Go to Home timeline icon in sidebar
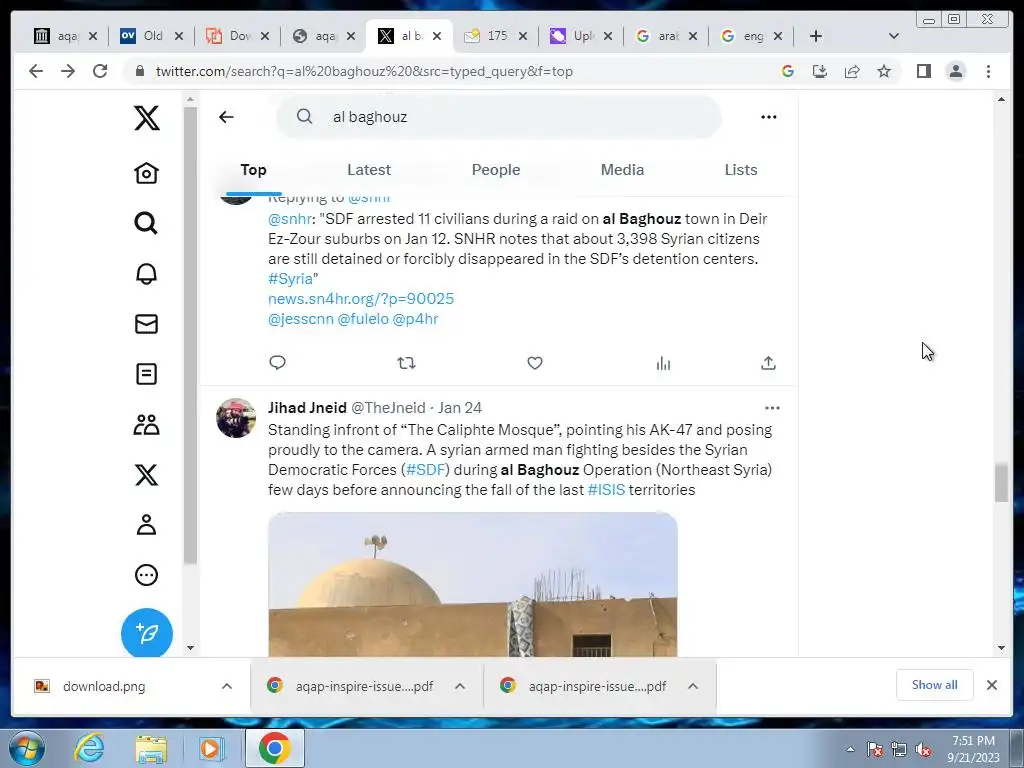This screenshot has width=1024, height=768. [x=146, y=173]
